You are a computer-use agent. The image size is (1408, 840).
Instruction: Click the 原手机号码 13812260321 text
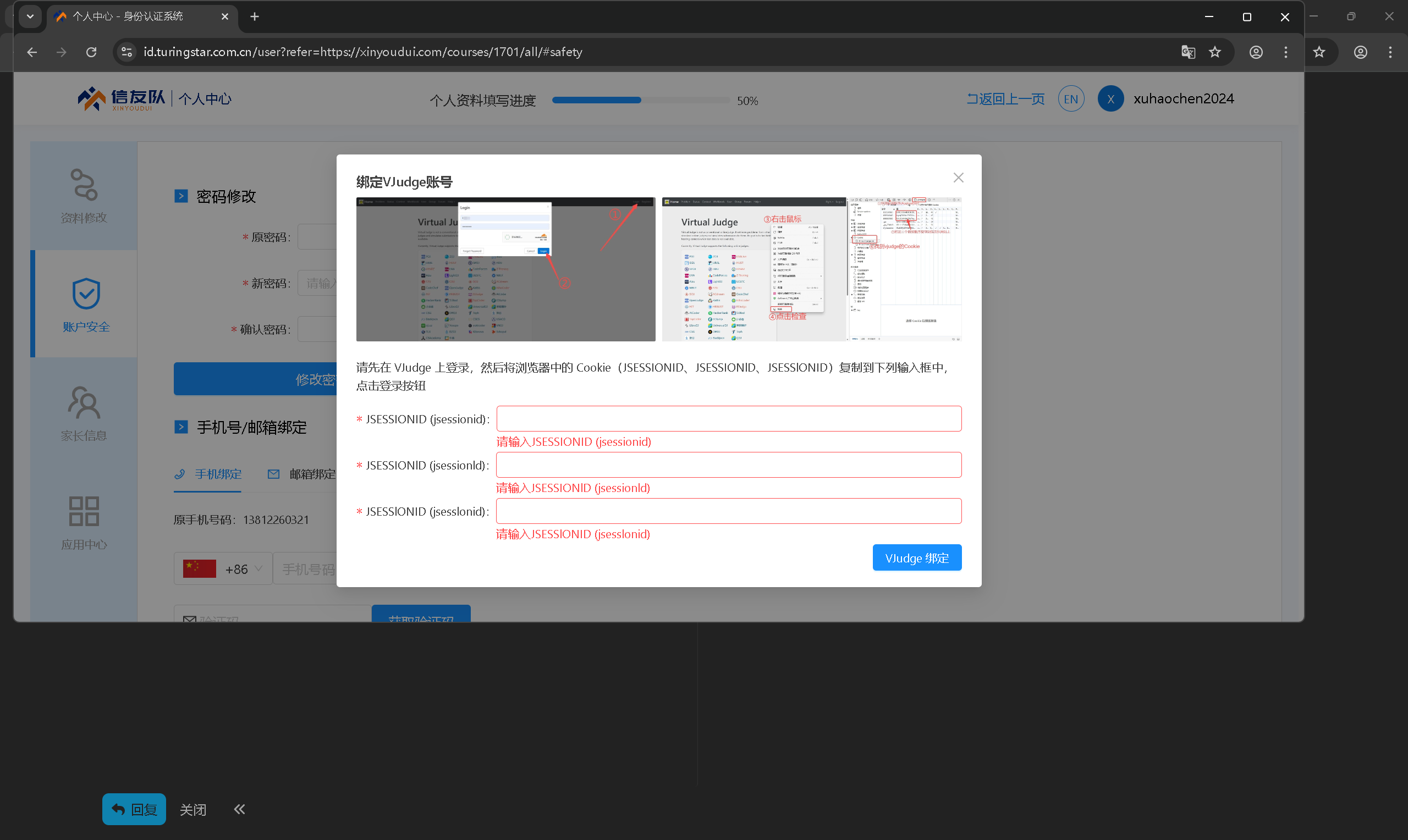coord(241,520)
